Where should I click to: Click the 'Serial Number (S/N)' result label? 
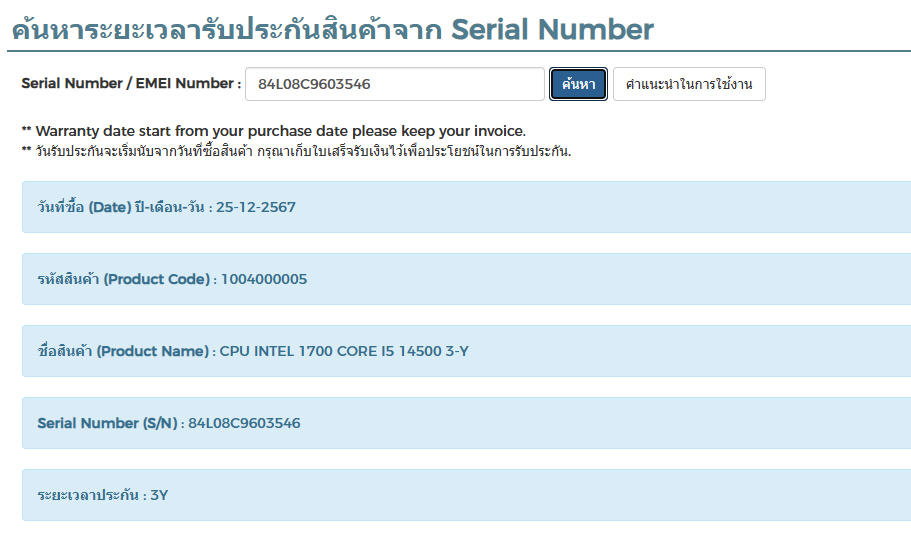[x=108, y=423]
